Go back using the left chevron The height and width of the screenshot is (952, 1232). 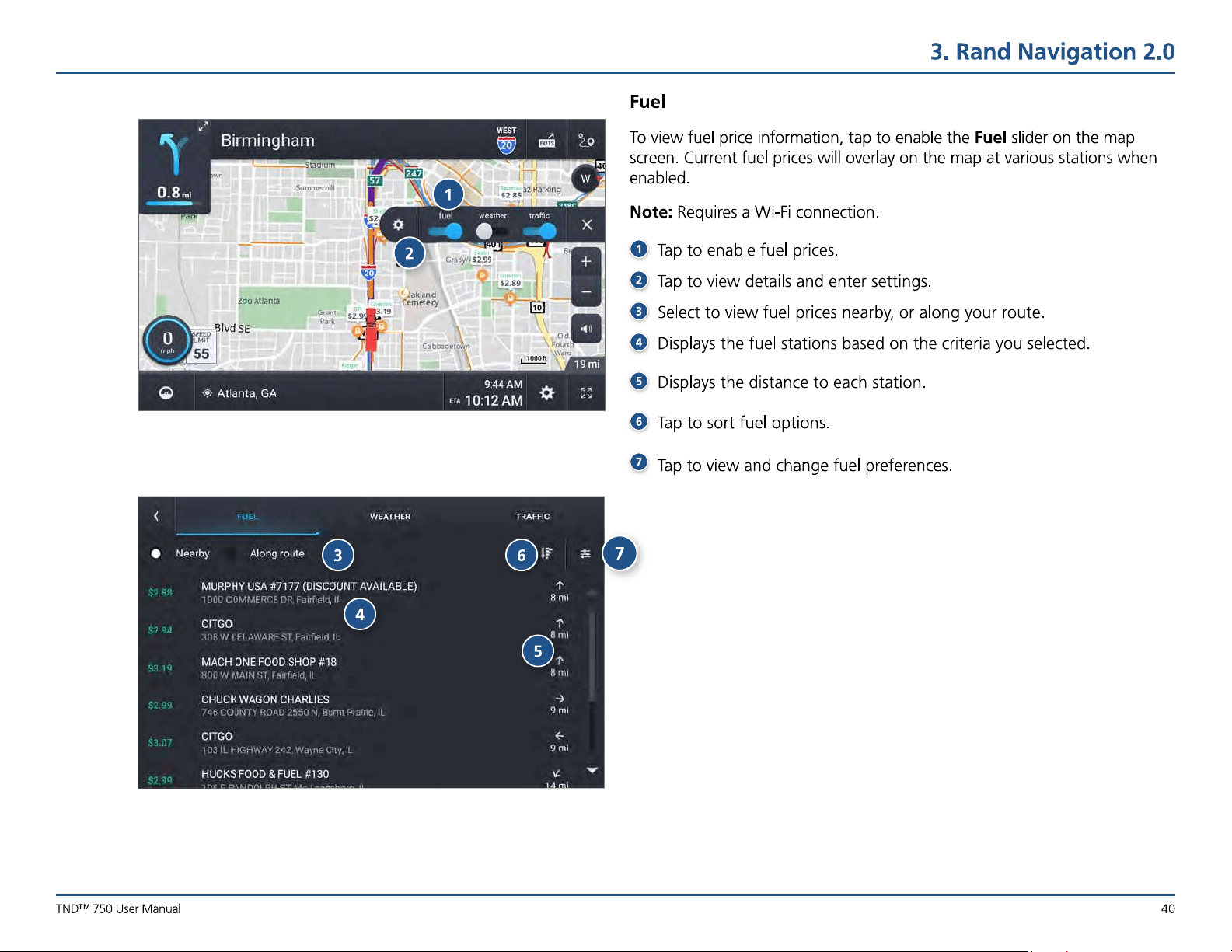pos(156,516)
